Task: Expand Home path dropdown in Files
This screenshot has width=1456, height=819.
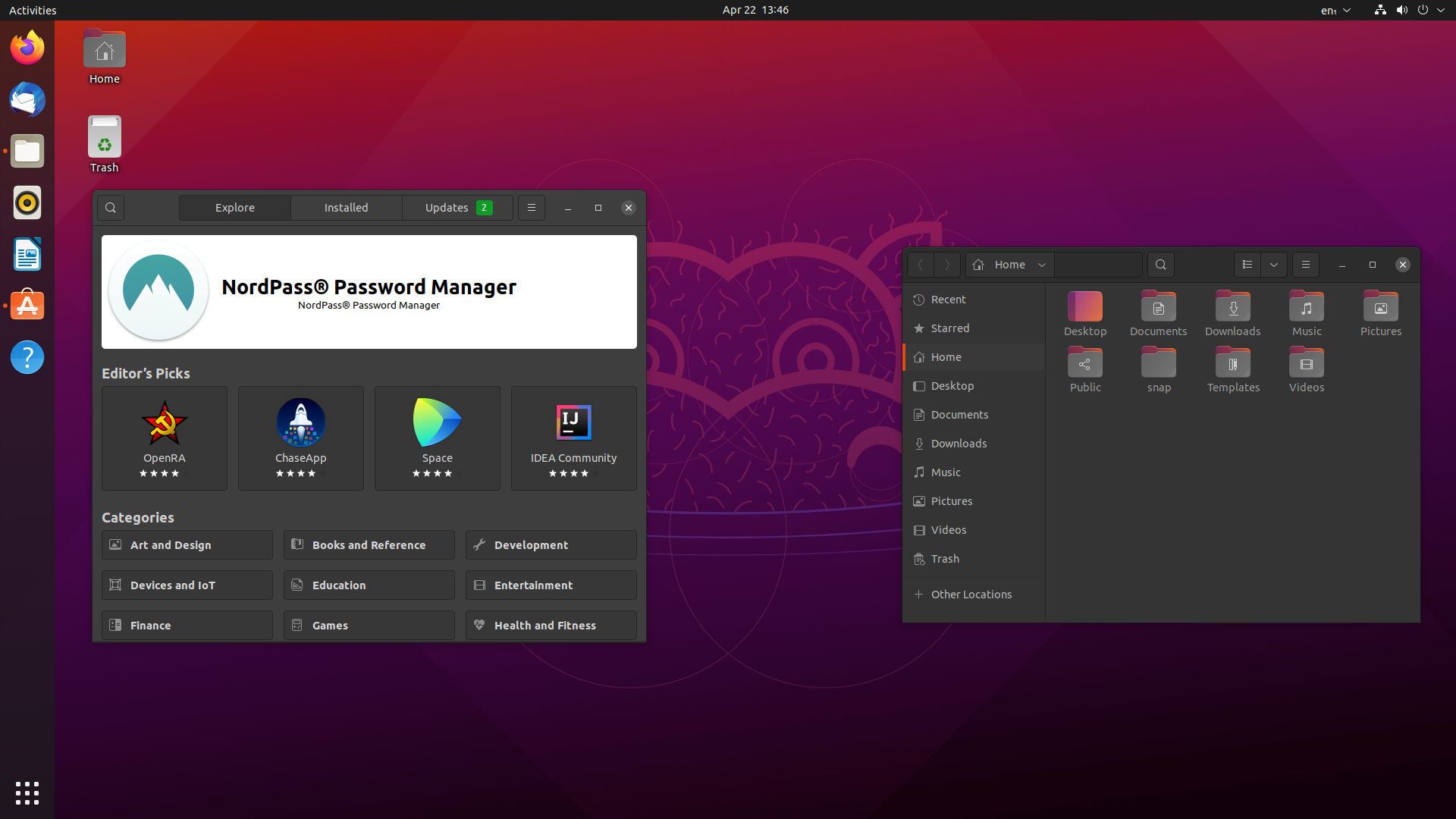Action: pyautogui.click(x=1042, y=265)
